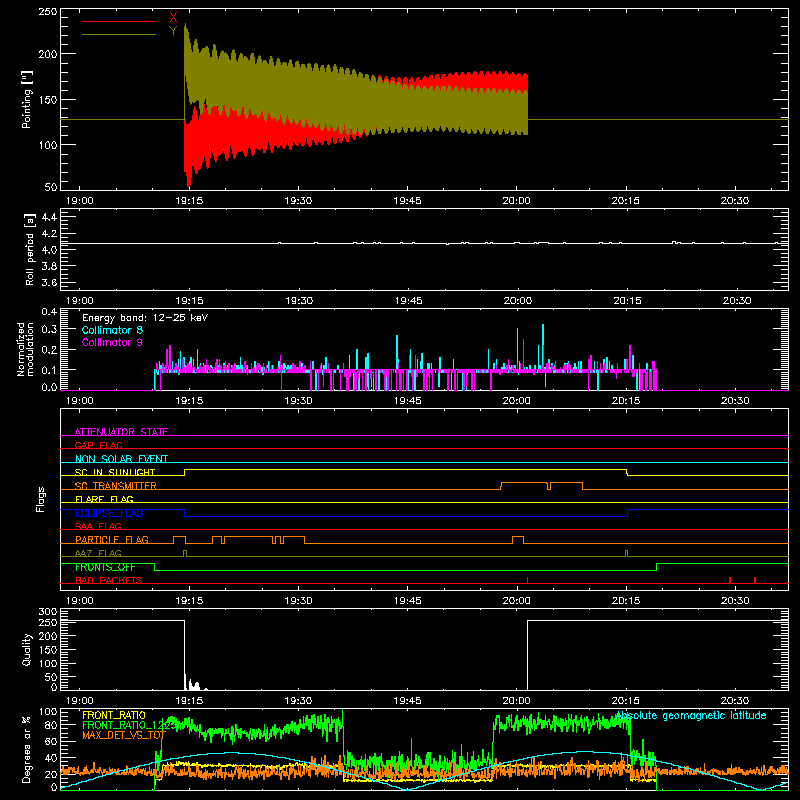Click 19:15 tick under the Pointing plot

tap(189, 201)
